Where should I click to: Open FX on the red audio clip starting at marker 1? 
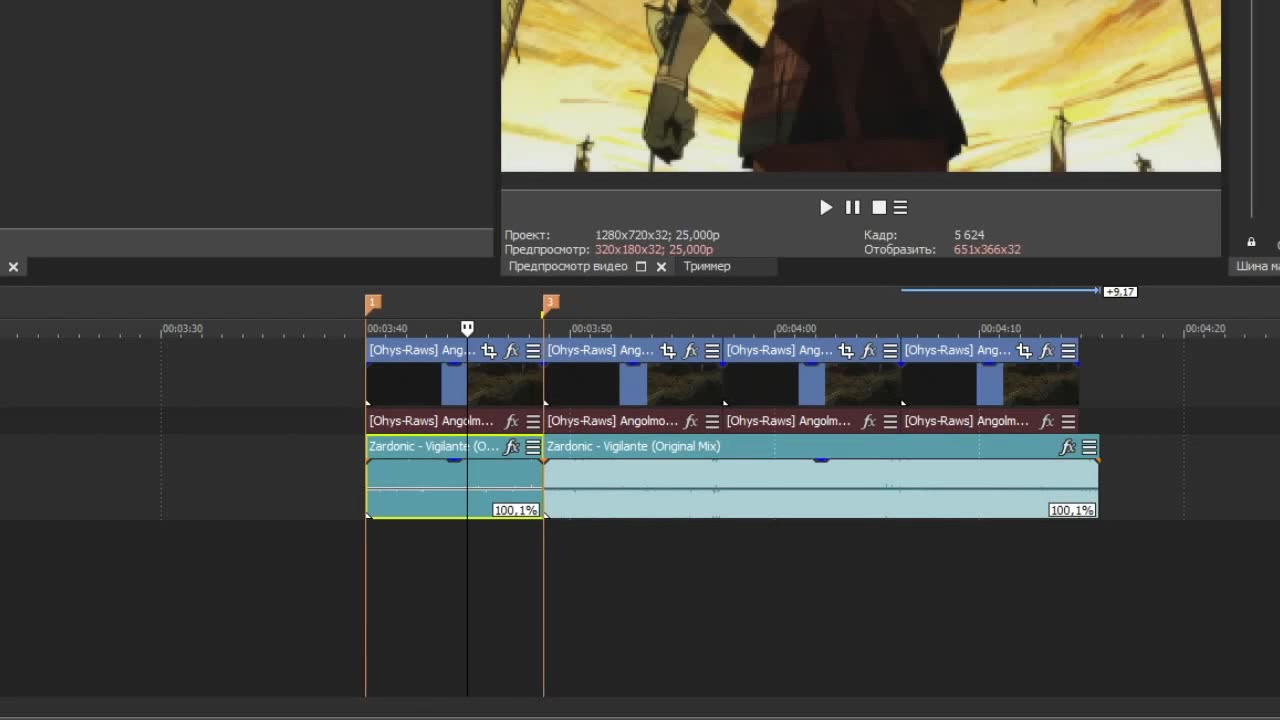click(x=511, y=422)
